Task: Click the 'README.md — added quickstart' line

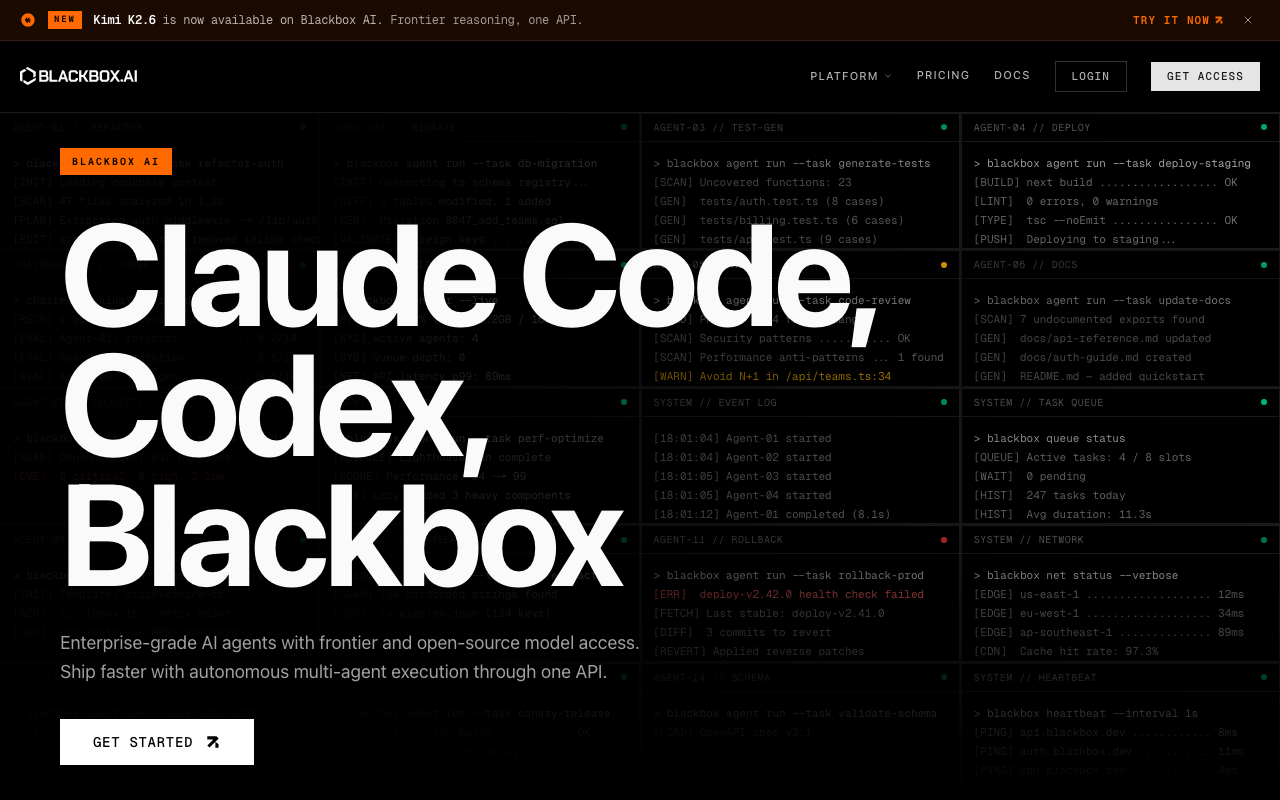Action: click(1089, 377)
